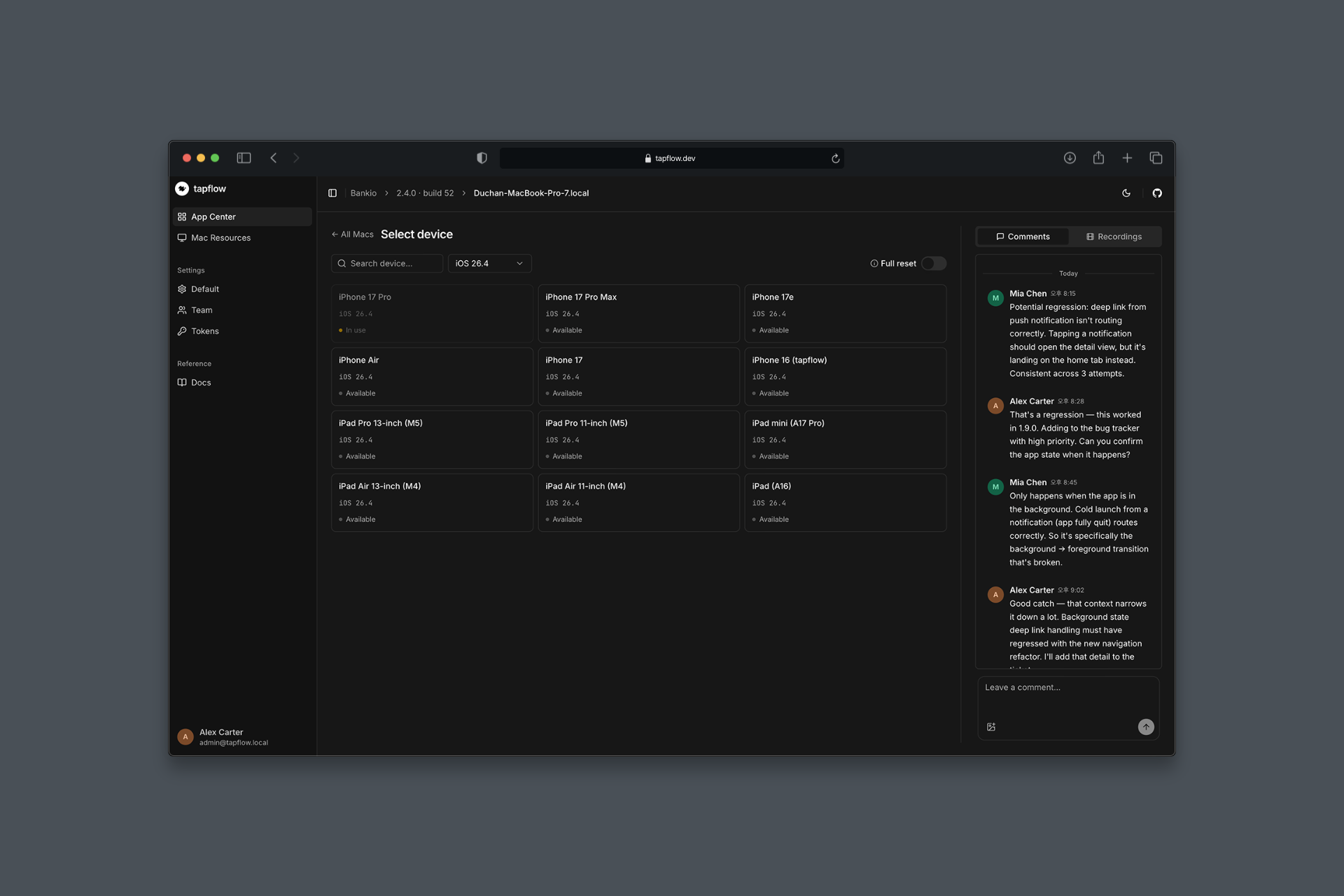Select iPhone 17 device card
This screenshot has width=1344, height=896.
(x=638, y=377)
